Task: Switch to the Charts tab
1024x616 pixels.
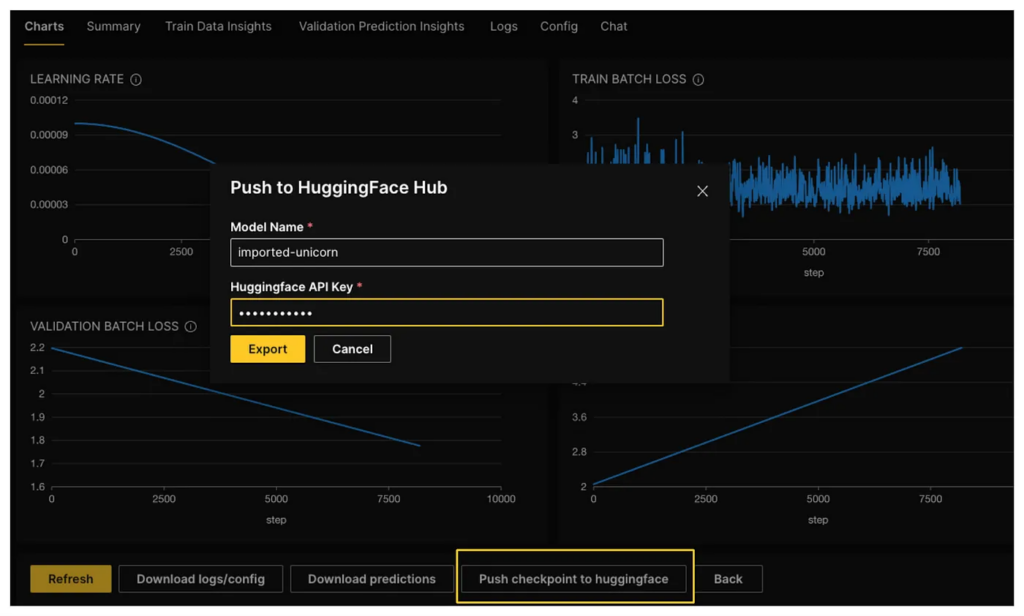Action: coord(44,27)
